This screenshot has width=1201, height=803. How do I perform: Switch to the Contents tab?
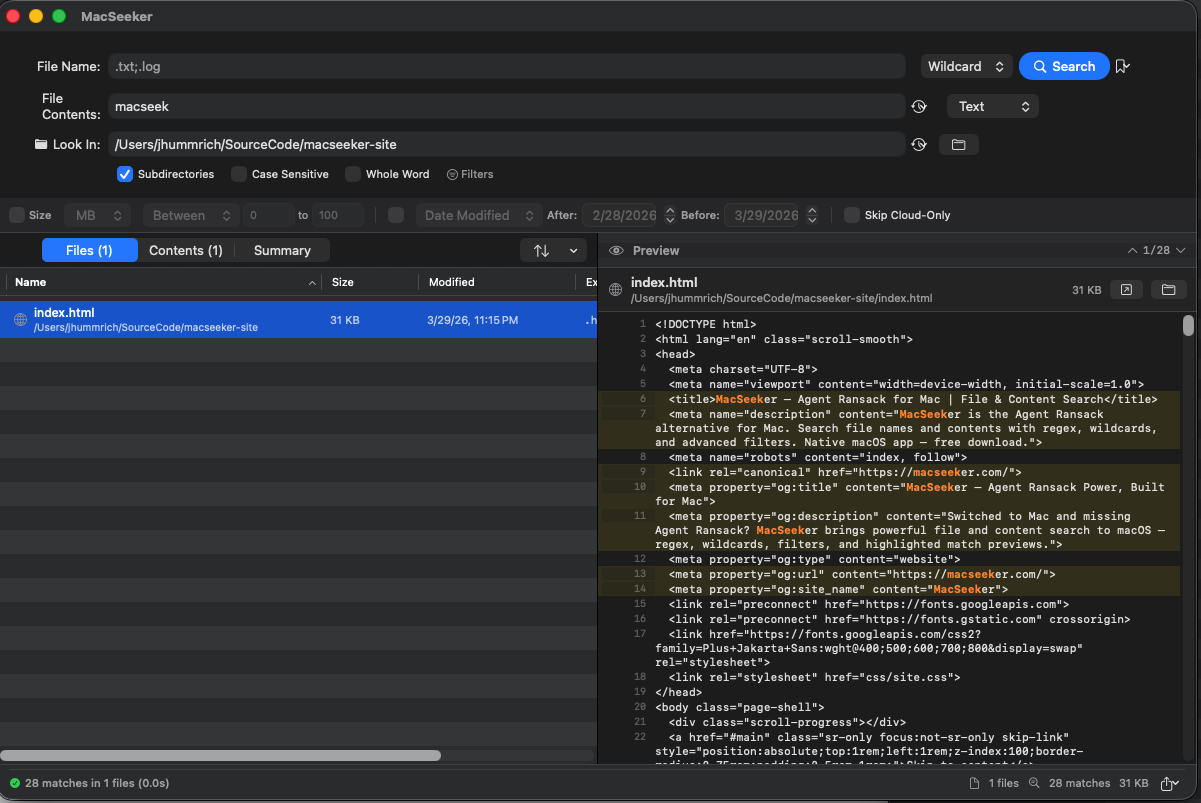coord(185,250)
